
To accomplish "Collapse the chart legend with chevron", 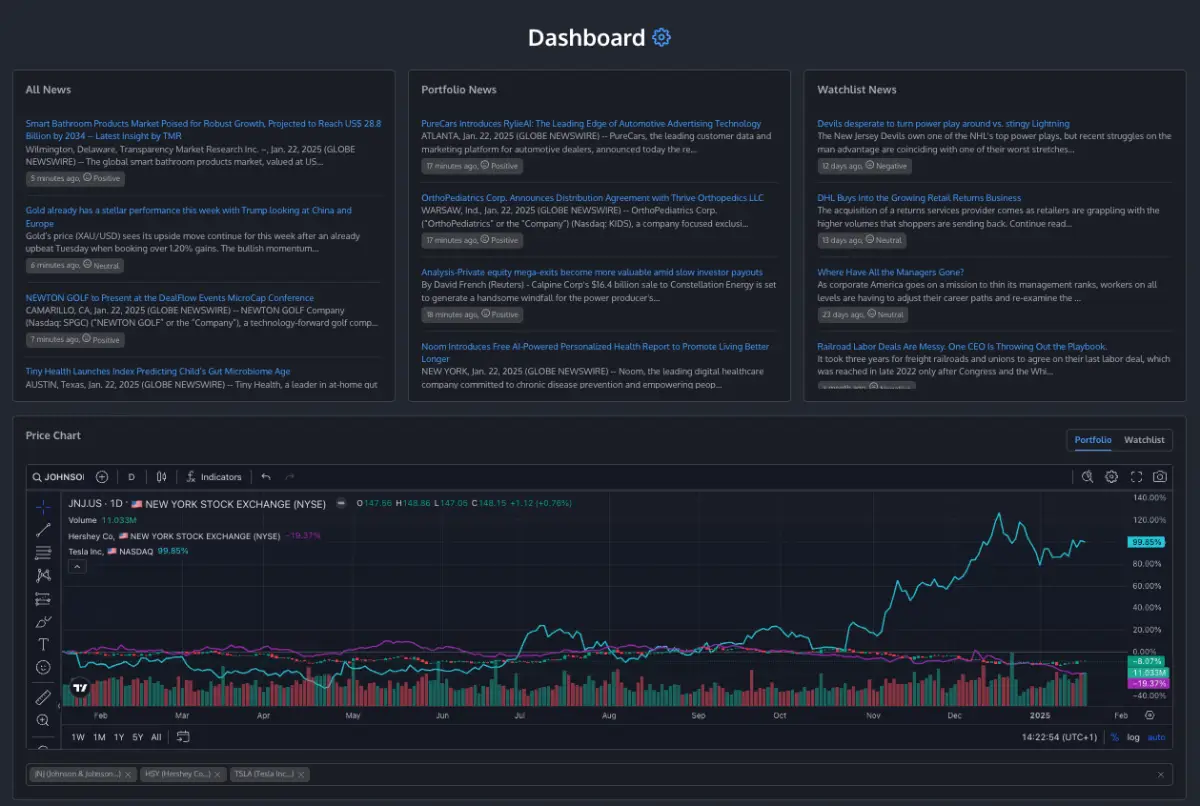I will pyautogui.click(x=77, y=566).
